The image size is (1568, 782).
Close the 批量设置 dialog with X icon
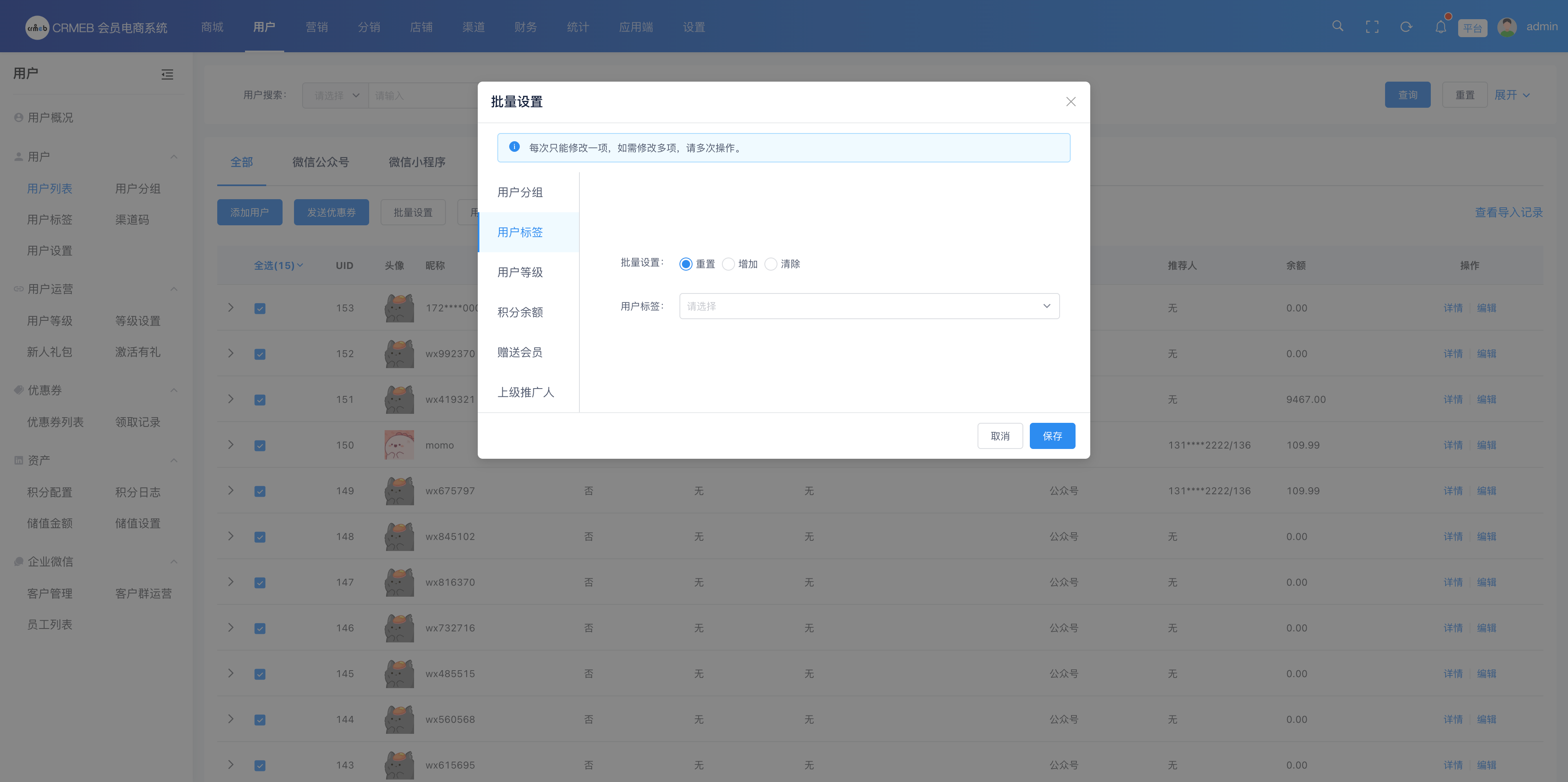(1071, 102)
